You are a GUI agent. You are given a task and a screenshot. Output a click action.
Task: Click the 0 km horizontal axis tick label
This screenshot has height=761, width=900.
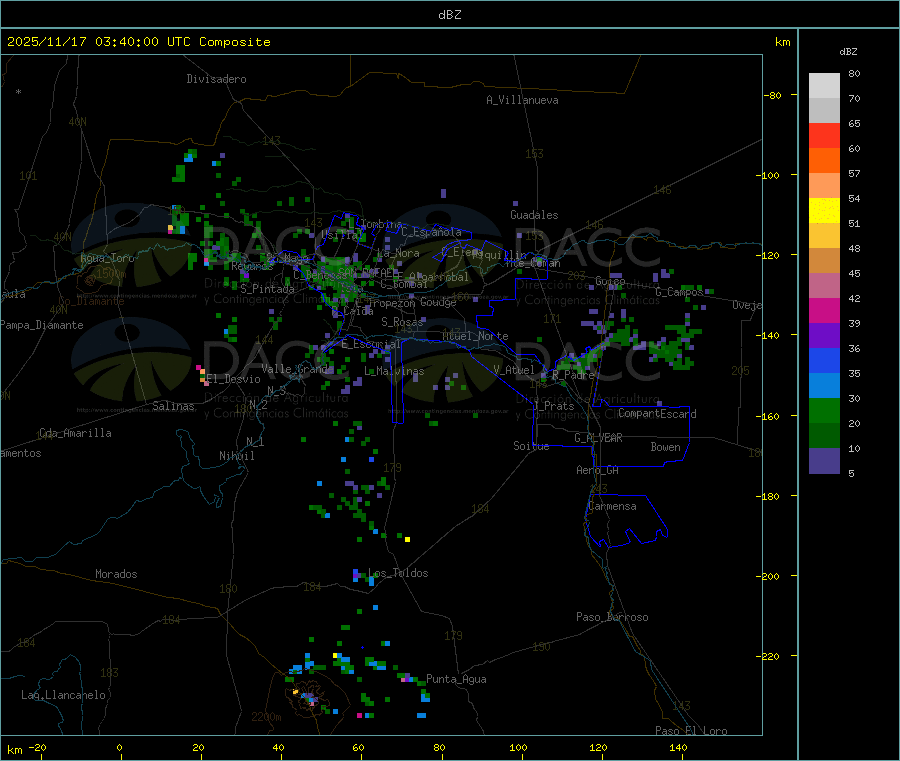[119, 747]
